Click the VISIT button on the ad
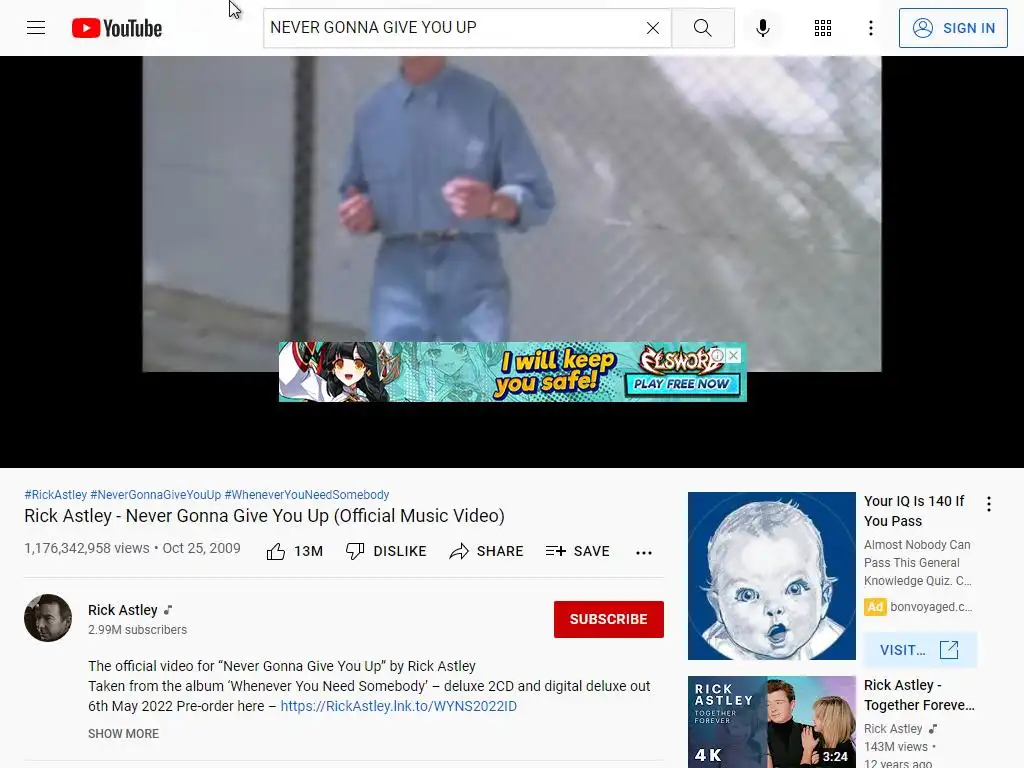 pos(920,650)
